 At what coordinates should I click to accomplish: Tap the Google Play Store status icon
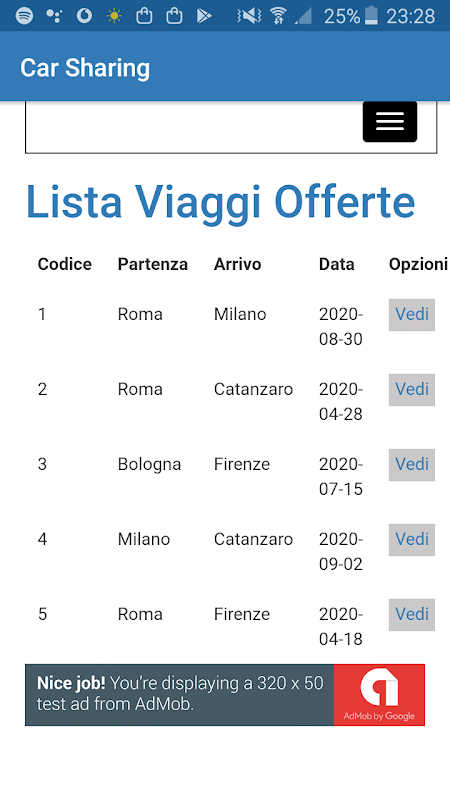(x=204, y=16)
